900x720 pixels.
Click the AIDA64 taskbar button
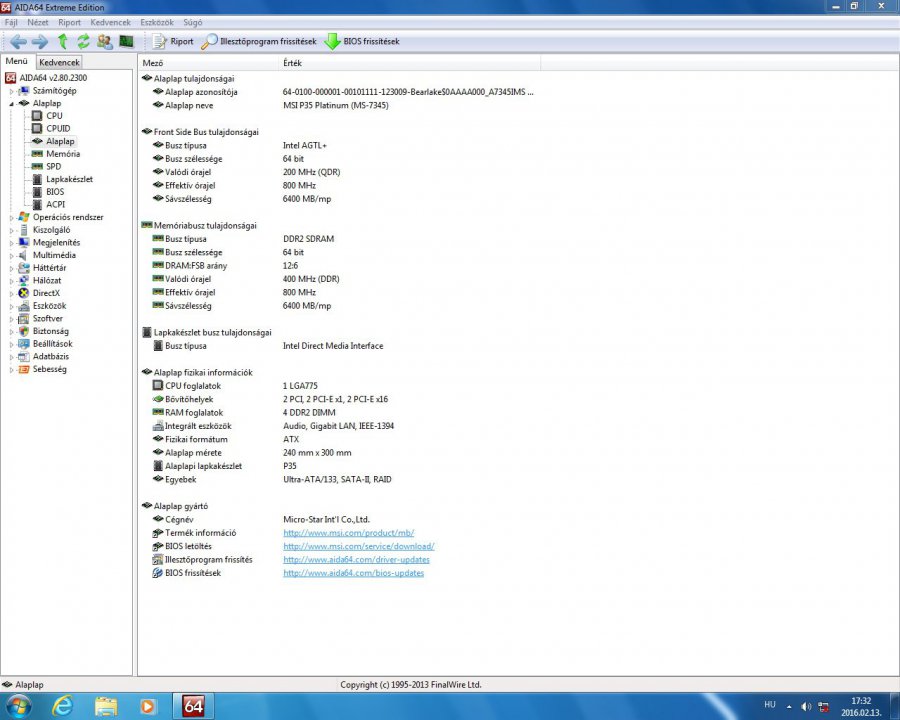193,706
